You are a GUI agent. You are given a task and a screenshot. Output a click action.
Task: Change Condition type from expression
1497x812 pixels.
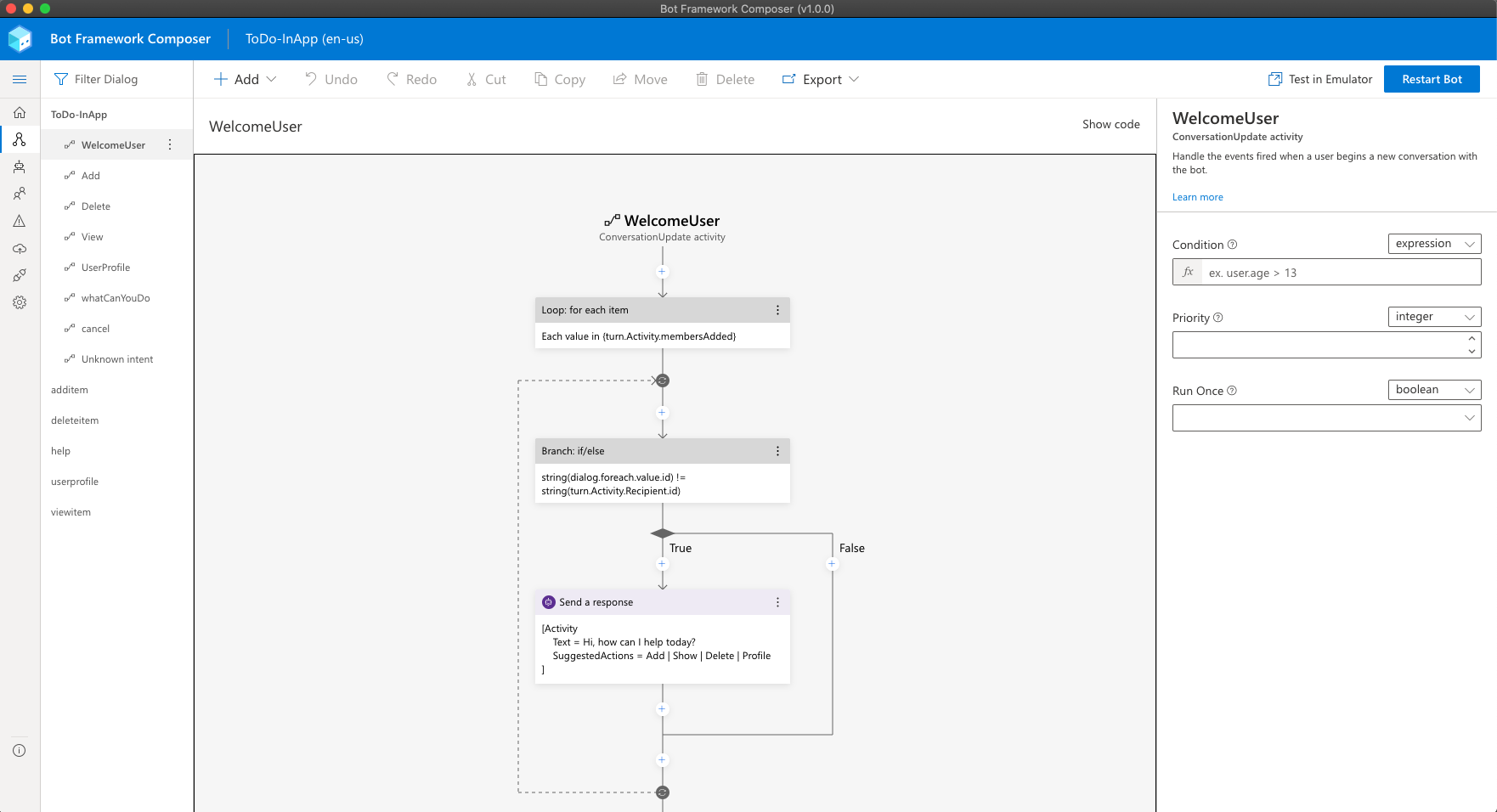click(x=1435, y=244)
